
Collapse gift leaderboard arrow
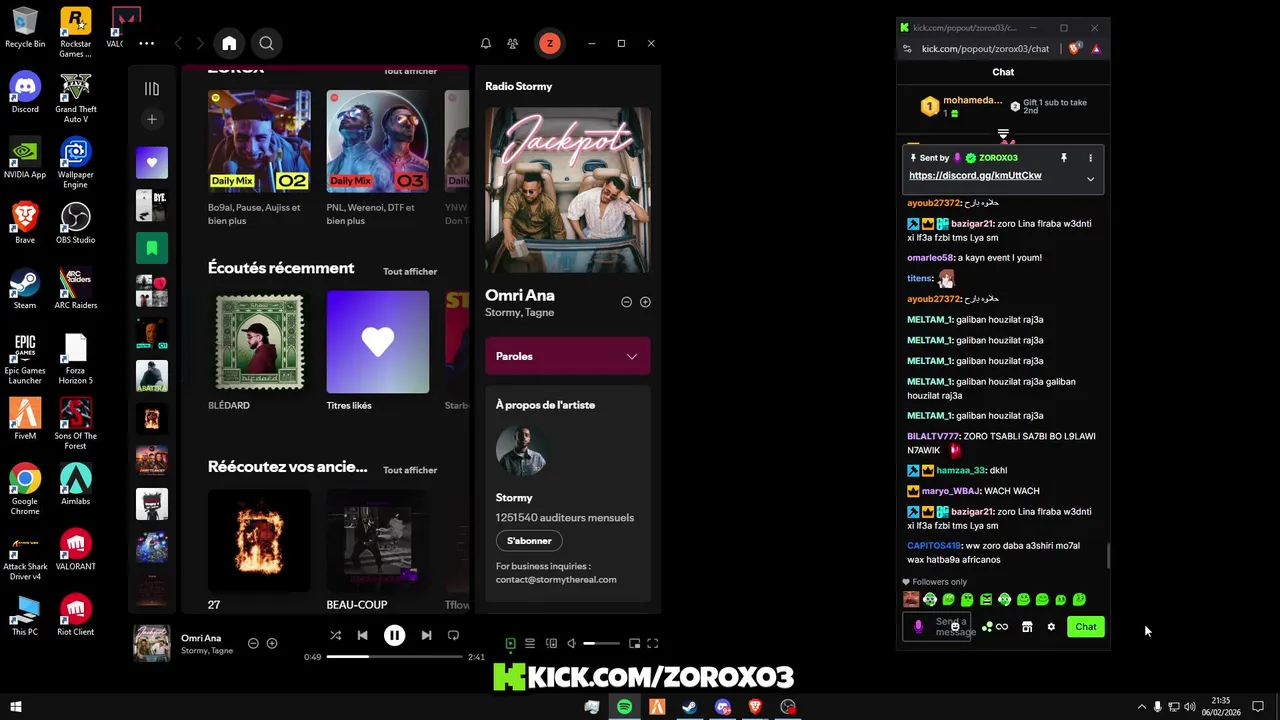pyautogui.click(x=1003, y=133)
